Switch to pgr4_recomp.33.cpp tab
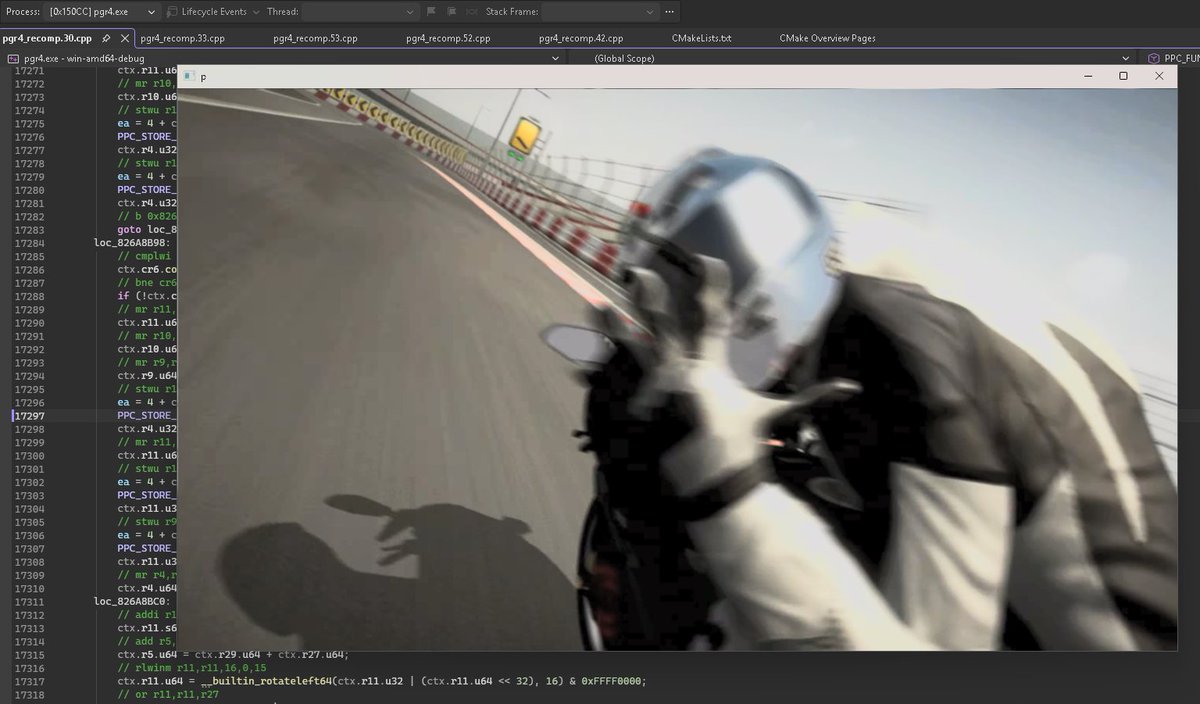1200x704 pixels. click(x=181, y=38)
